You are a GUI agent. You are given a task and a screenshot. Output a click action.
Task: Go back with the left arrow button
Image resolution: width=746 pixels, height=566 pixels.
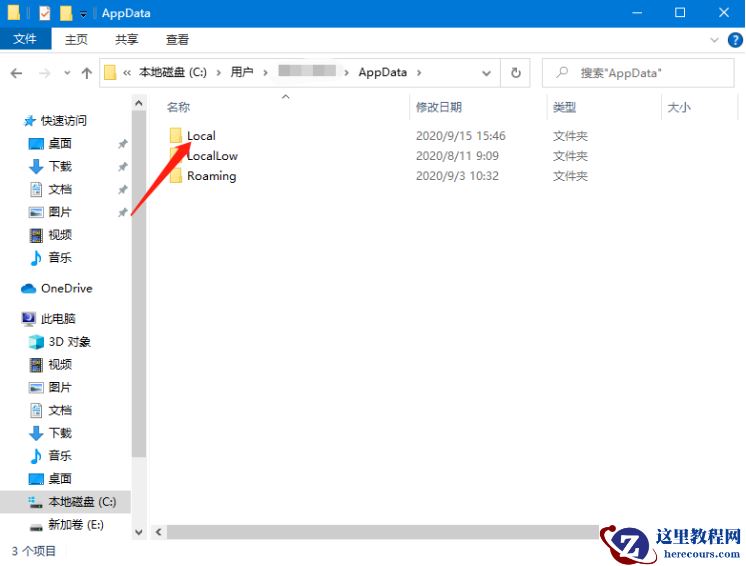click(x=17, y=73)
